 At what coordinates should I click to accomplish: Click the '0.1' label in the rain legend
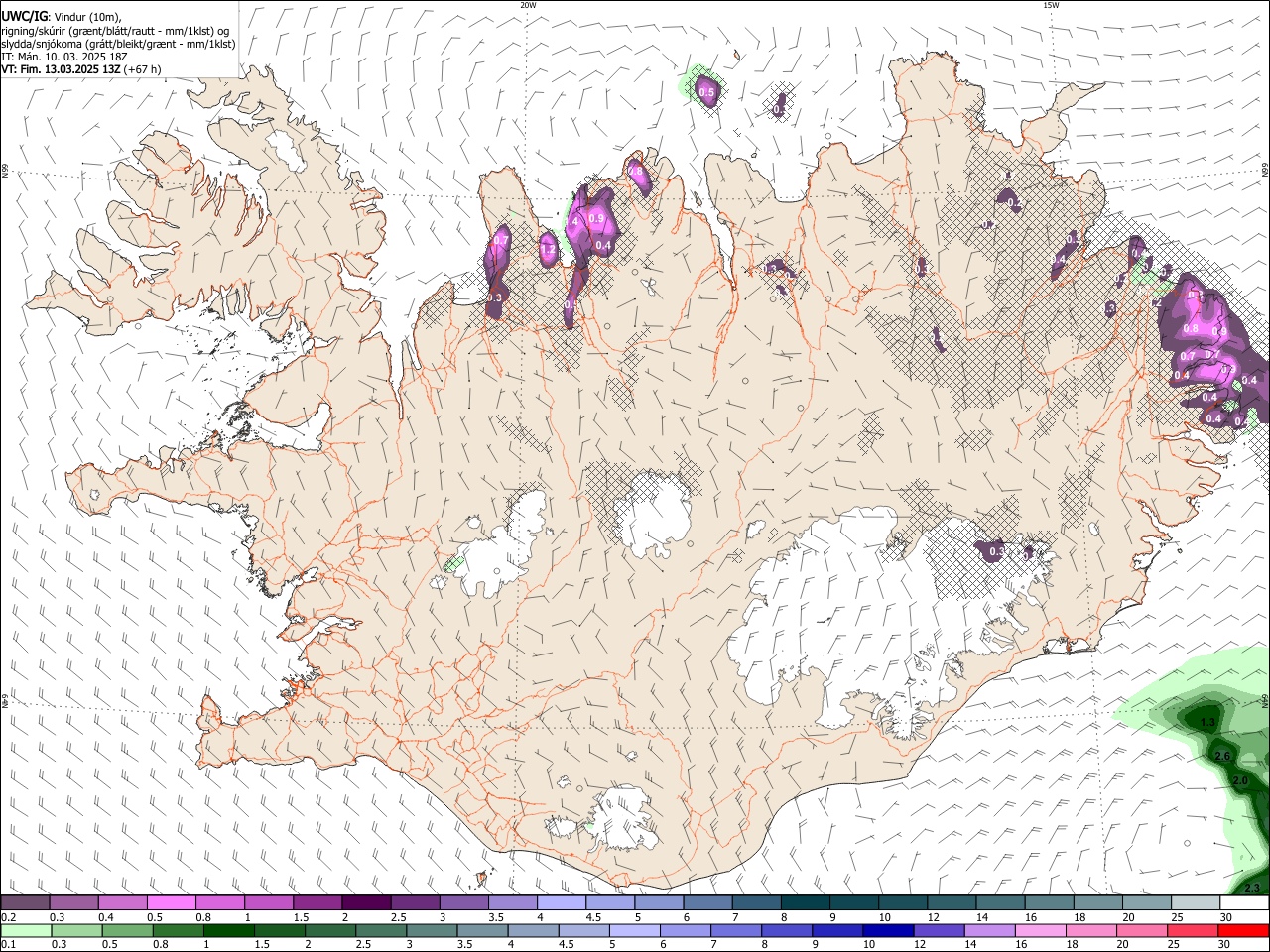pyautogui.click(x=8, y=944)
